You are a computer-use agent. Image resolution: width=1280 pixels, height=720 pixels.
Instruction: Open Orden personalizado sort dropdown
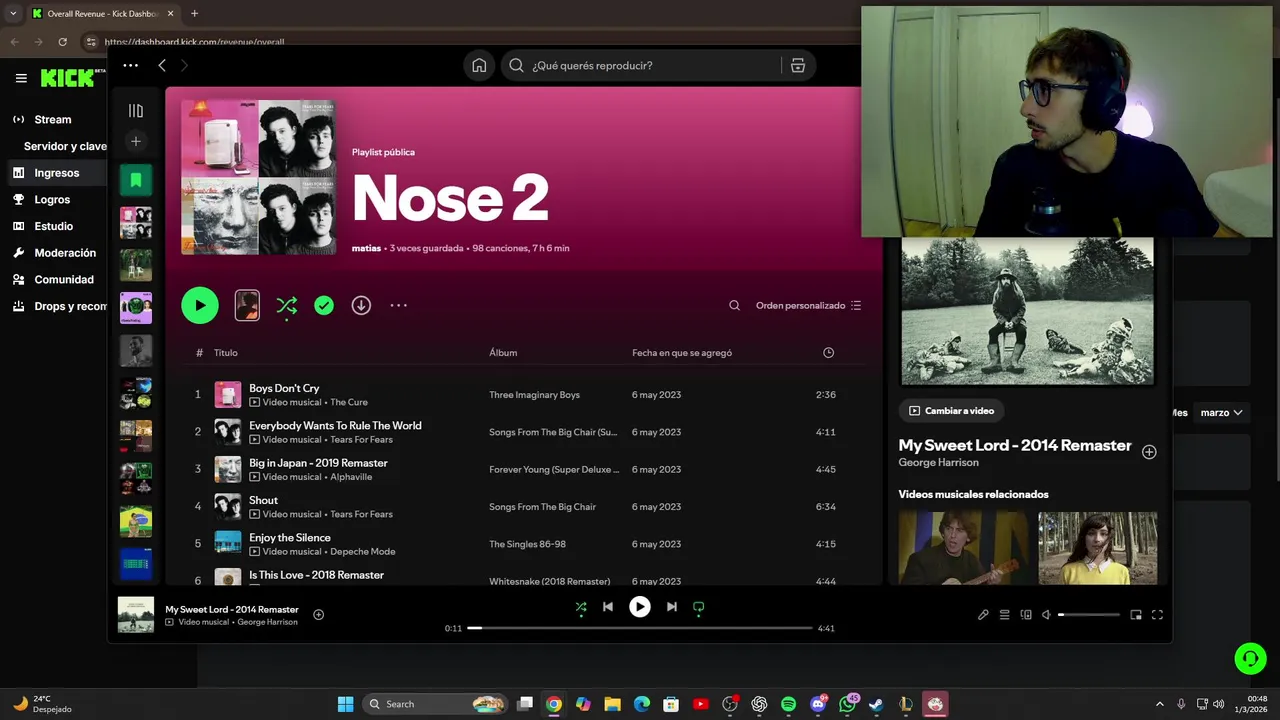pos(808,305)
